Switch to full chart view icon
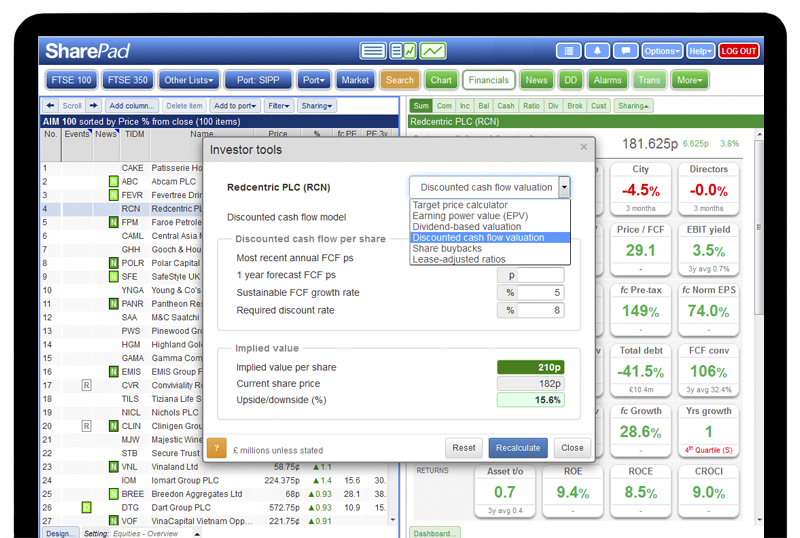The height and width of the screenshot is (538, 800). click(433, 51)
